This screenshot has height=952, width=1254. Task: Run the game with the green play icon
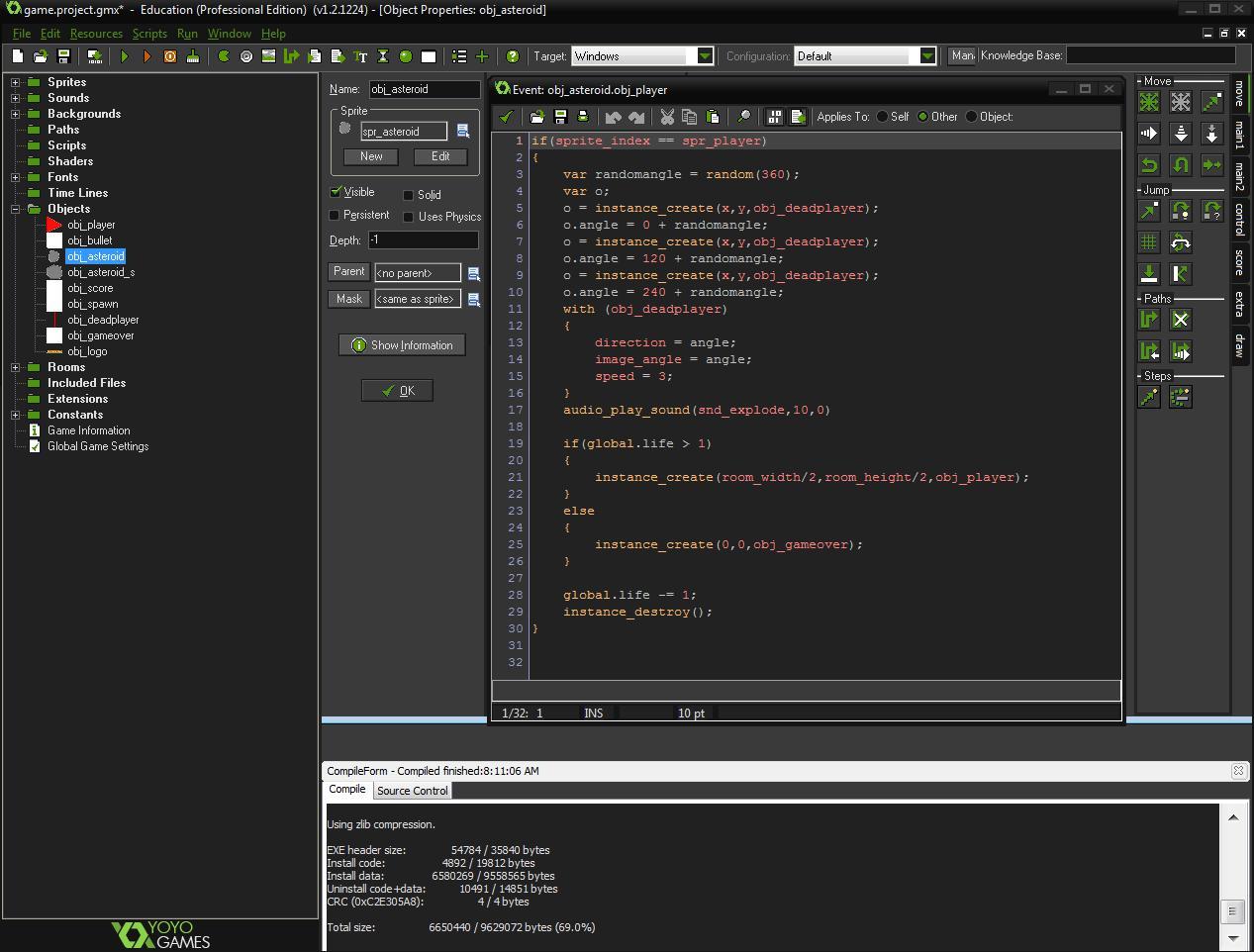coord(125,56)
